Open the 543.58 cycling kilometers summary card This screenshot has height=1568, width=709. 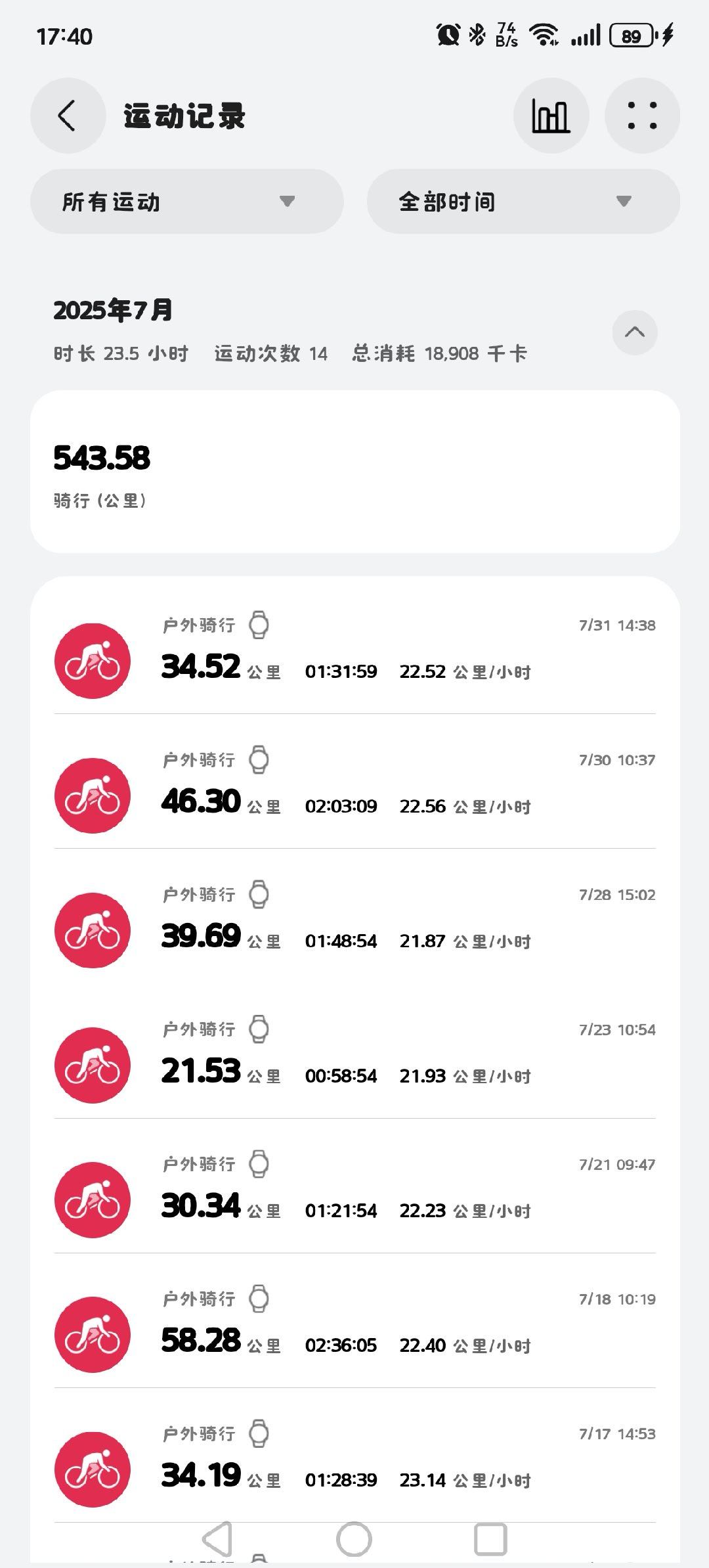[355, 472]
